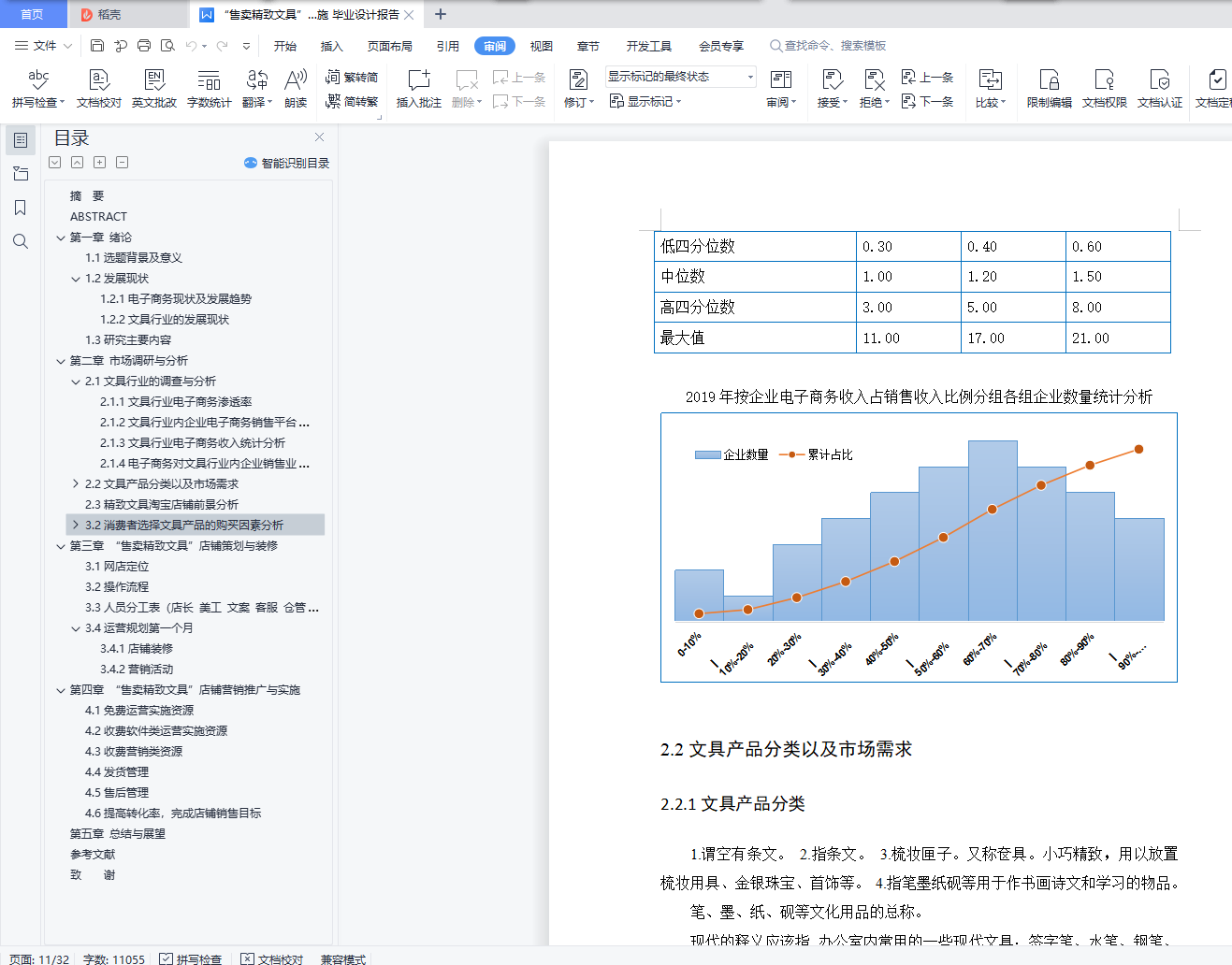Click the 拒绝 reject changes button
Screen dimensions: 1232x965
(x=874, y=89)
